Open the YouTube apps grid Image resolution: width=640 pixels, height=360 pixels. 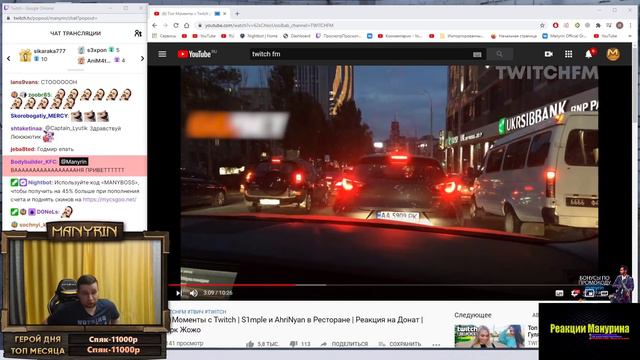pos(568,54)
